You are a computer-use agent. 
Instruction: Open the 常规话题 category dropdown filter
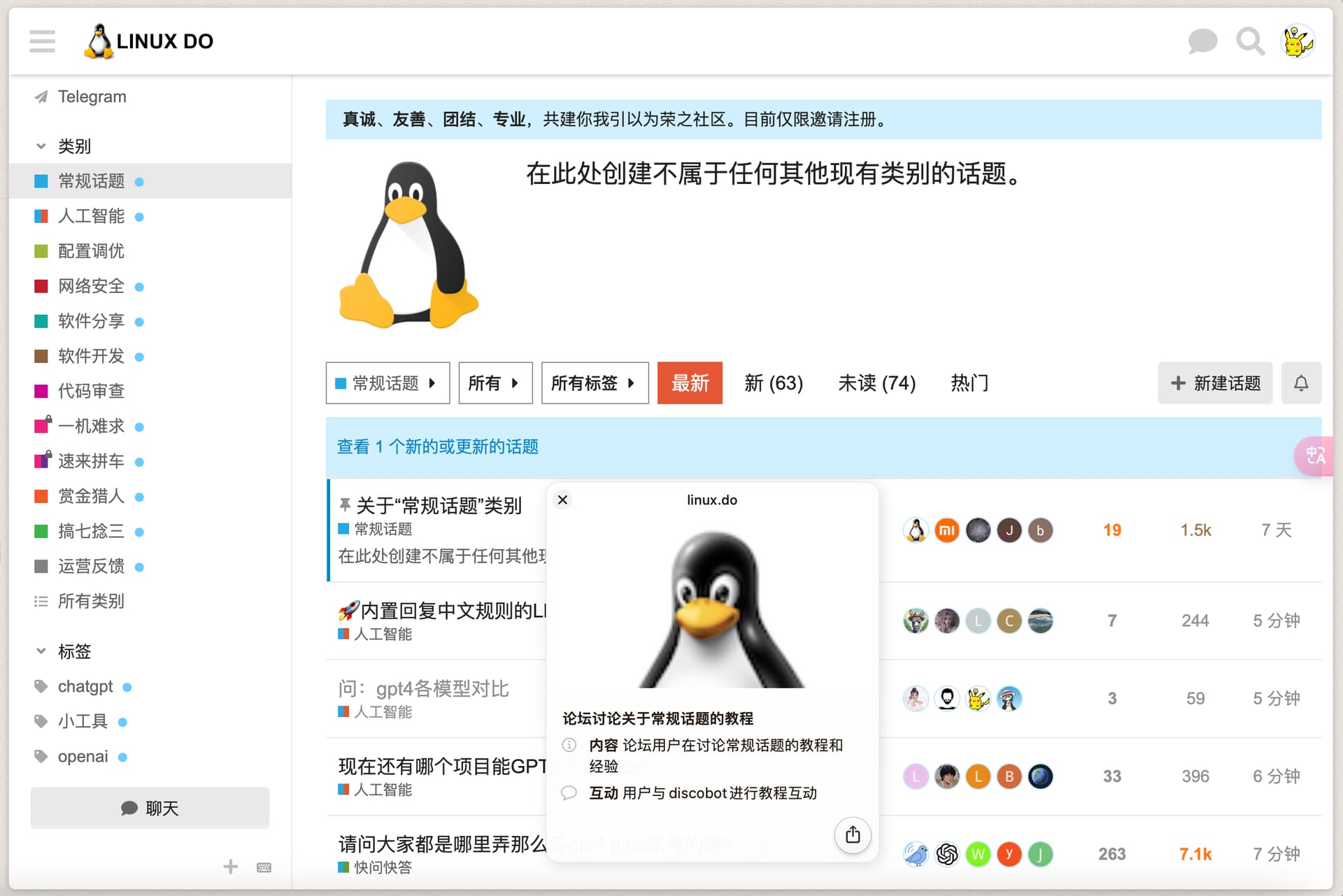pyautogui.click(x=388, y=383)
